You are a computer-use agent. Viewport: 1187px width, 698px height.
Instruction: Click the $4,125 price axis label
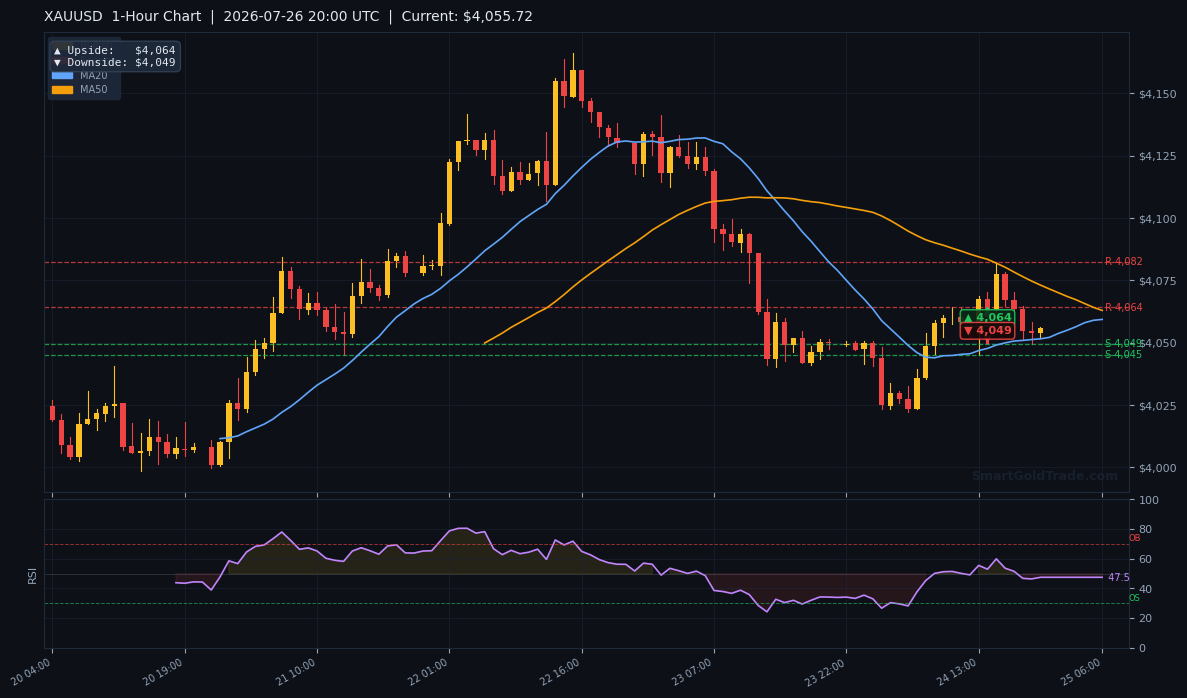[x=1157, y=156]
